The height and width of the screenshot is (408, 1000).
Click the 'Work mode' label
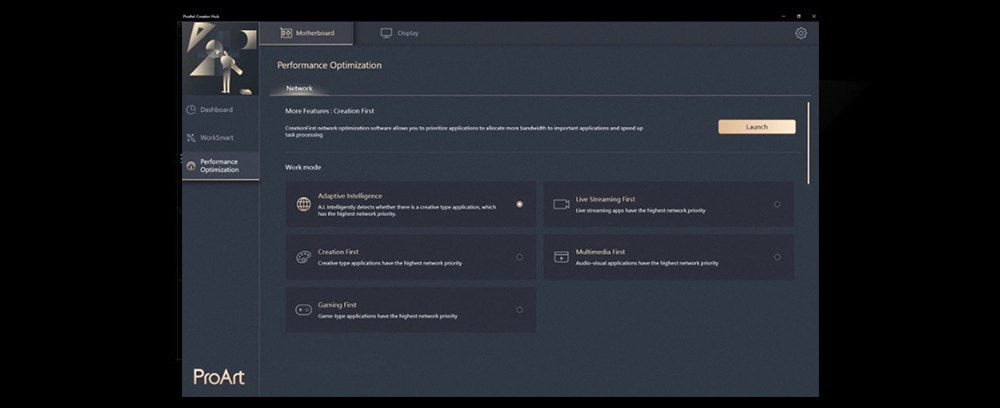(x=303, y=167)
